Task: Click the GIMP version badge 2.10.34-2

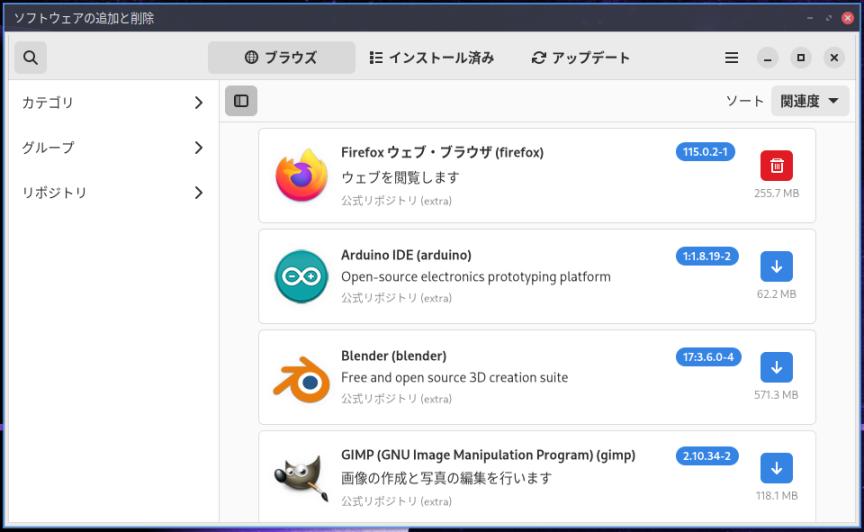Action: pos(707,456)
